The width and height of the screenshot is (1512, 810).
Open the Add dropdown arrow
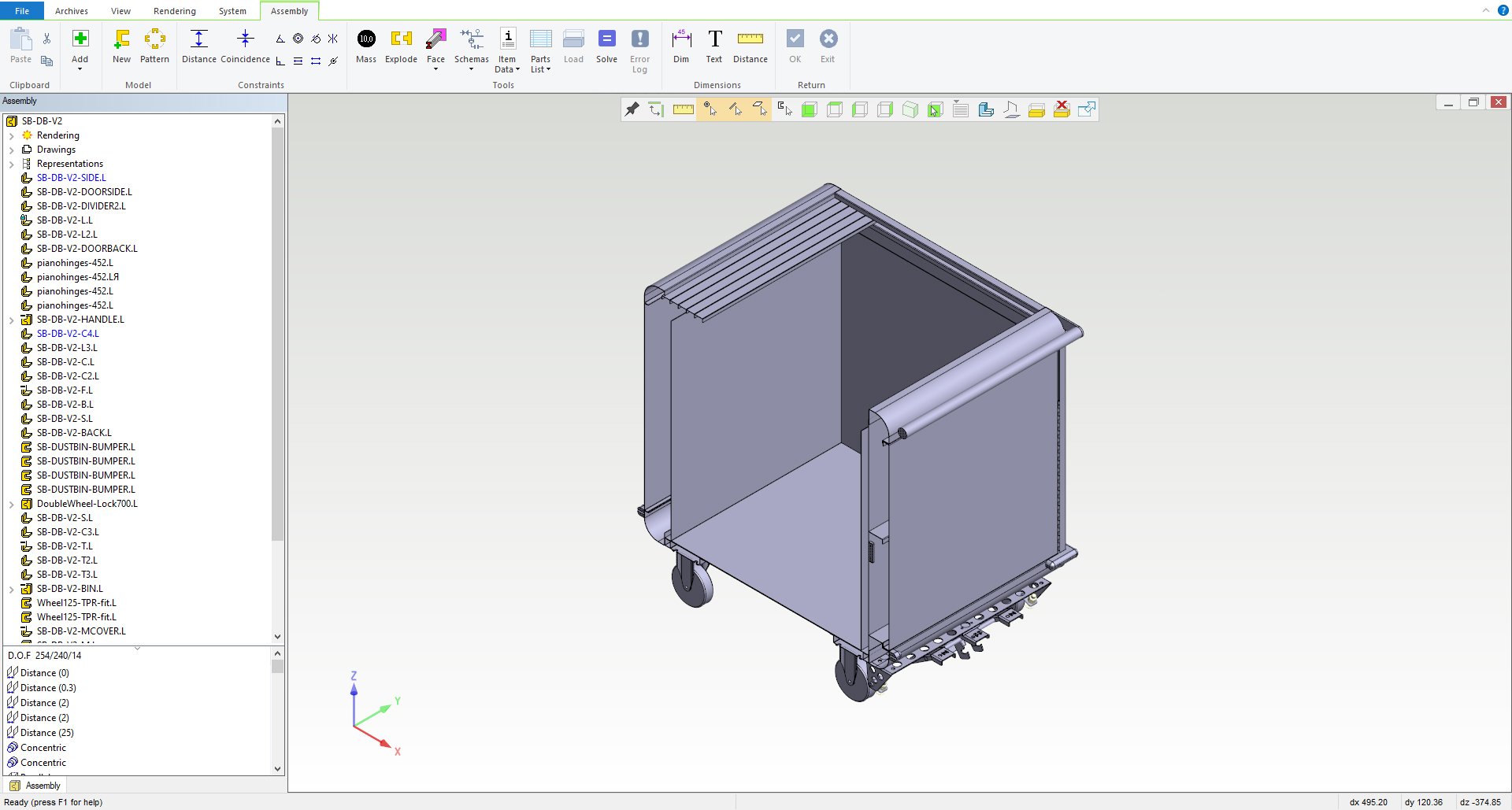(80, 69)
